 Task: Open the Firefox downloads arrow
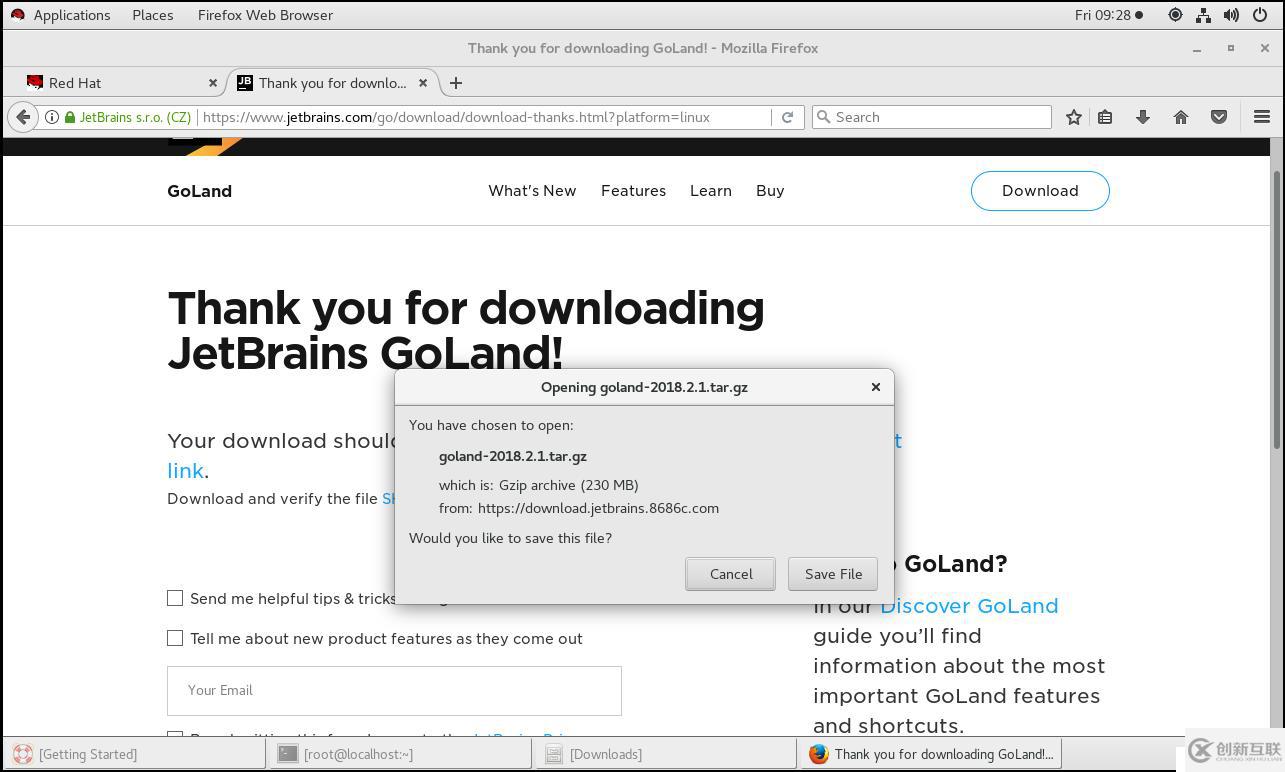tap(1143, 117)
